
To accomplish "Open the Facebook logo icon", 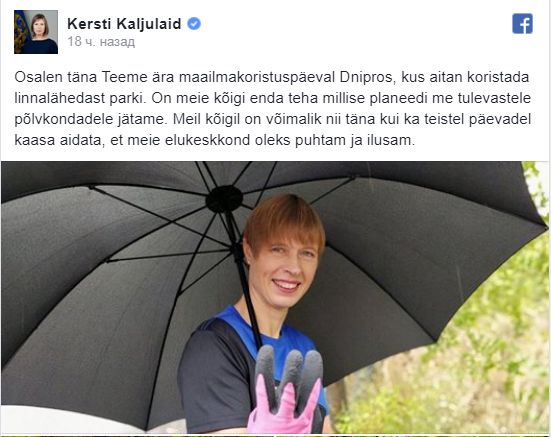I will (522, 24).
